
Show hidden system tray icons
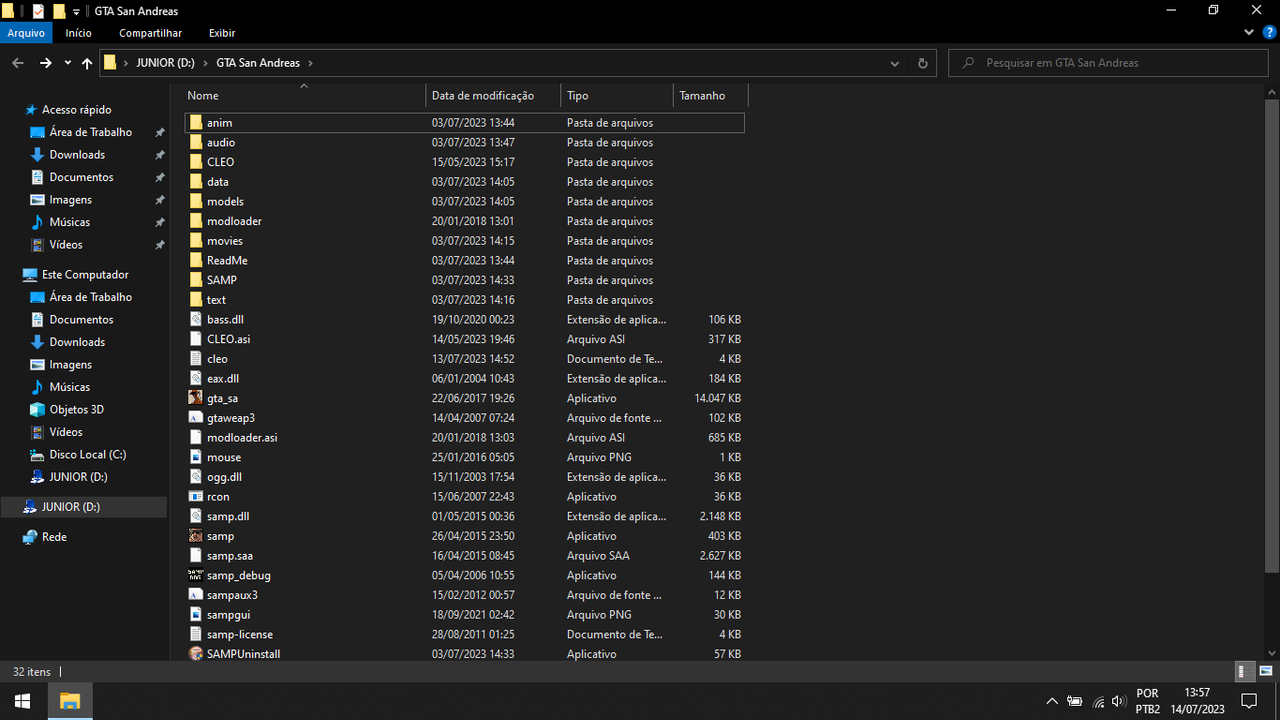point(1051,701)
